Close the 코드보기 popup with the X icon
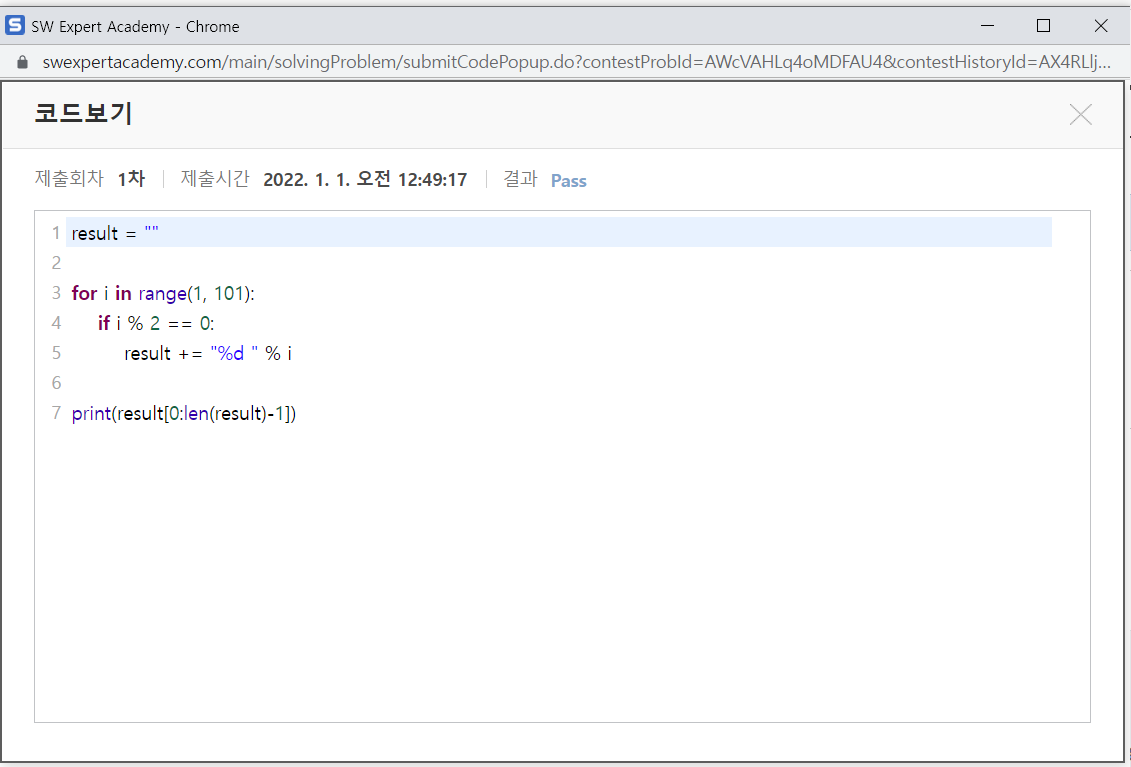The height and width of the screenshot is (767, 1131). [1080, 114]
